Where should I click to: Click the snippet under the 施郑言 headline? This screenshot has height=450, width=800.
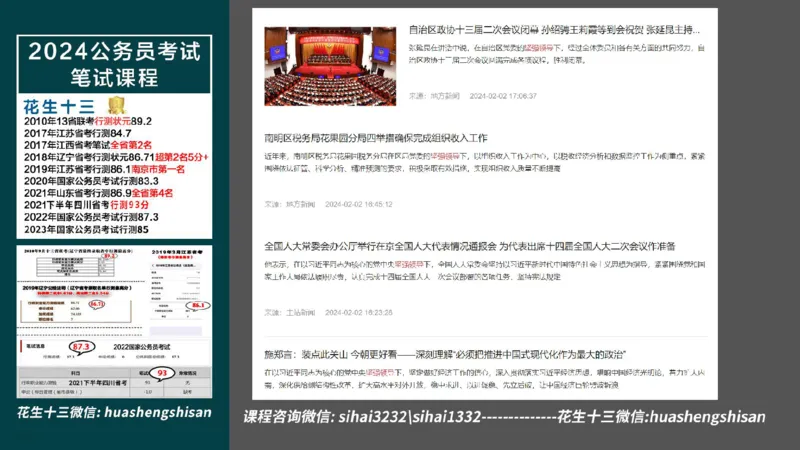(x=484, y=379)
